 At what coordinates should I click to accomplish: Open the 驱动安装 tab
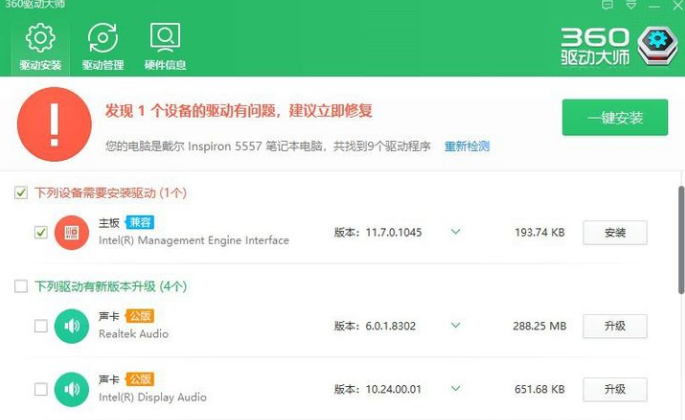point(40,47)
